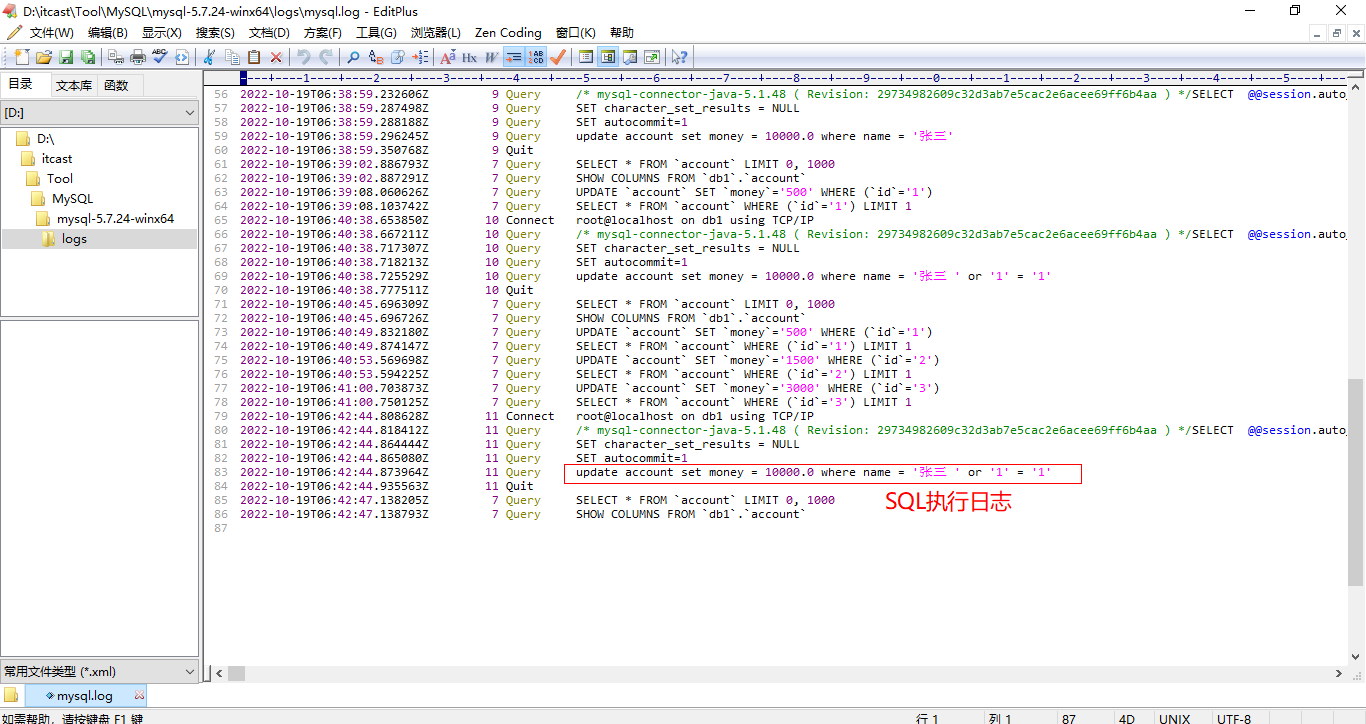Switch to the 函数 sidebar tab

pos(116,85)
